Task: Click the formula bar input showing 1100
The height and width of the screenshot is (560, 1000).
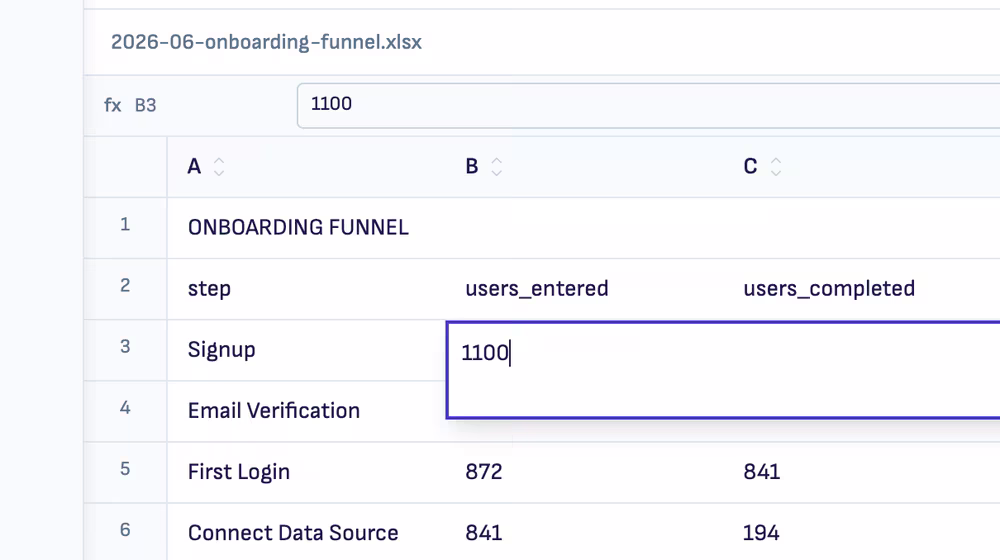Action: [648, 105]
